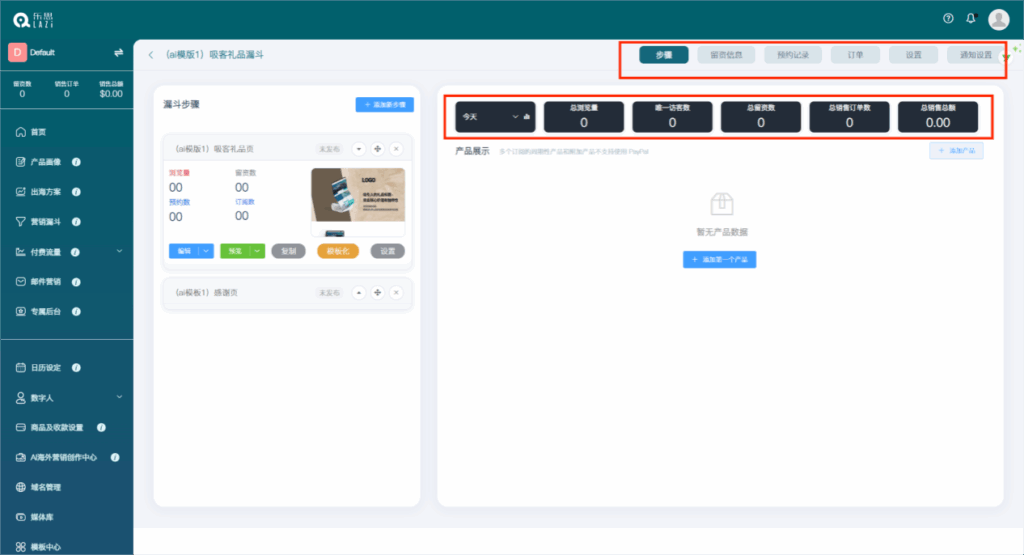1024x555 pixels.
Task: Open dropdown arrow beside green 预览 button
Action: click(x=257, y=251)
